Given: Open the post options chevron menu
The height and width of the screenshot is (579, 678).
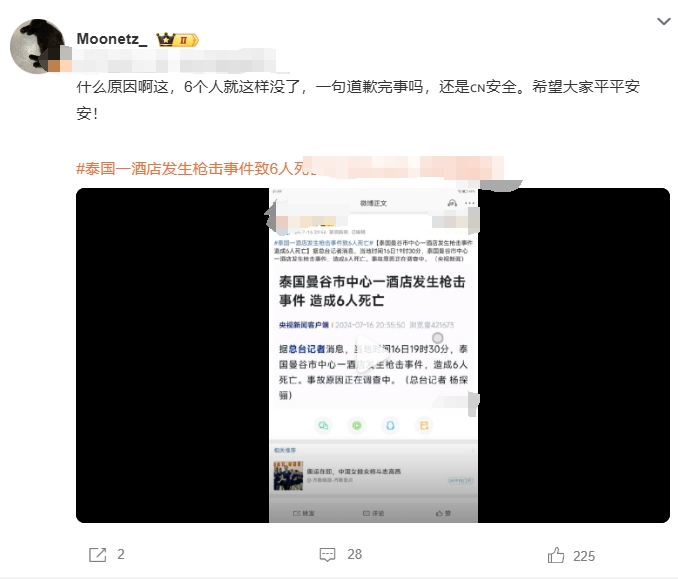Looking at the screenshot, I should tap(663, 21).
